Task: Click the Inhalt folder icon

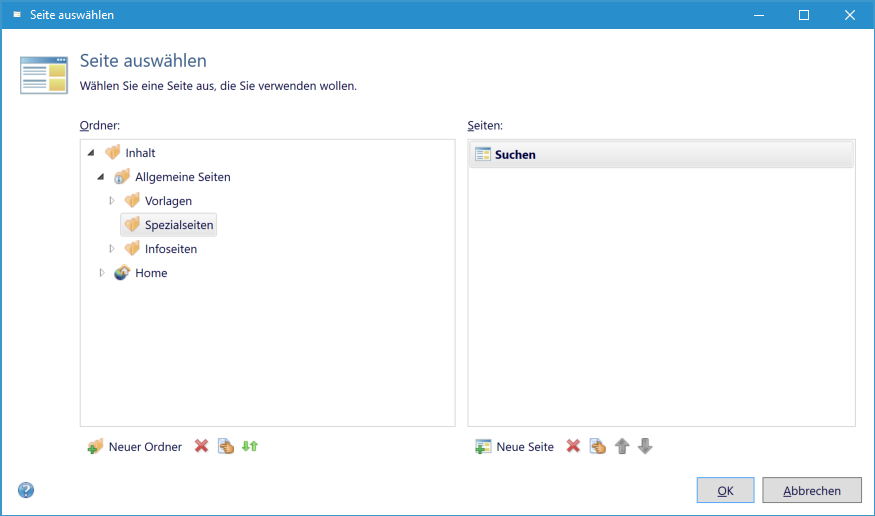Action: 113,152
